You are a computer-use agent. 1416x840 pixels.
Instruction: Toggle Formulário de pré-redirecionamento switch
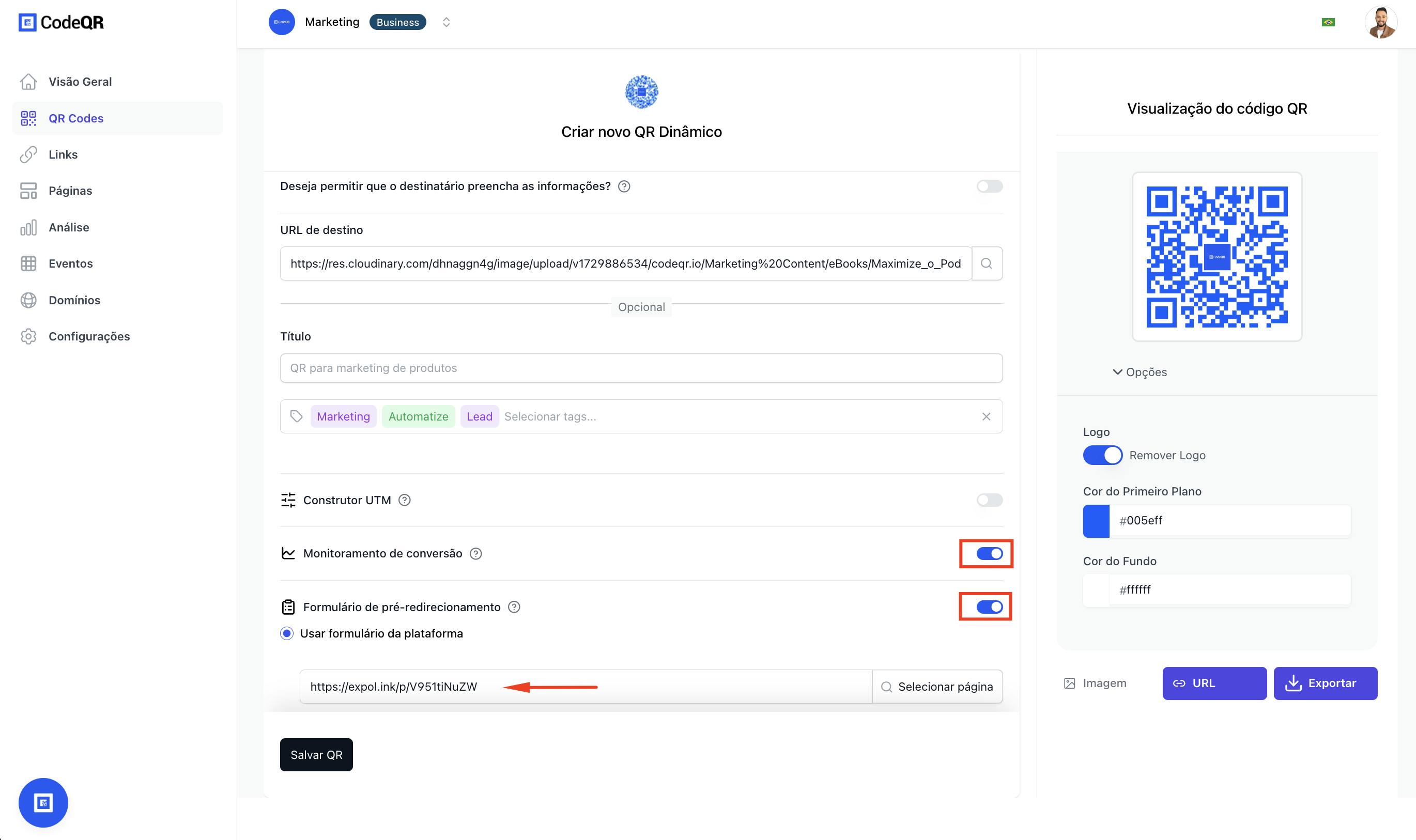(989, 607)
